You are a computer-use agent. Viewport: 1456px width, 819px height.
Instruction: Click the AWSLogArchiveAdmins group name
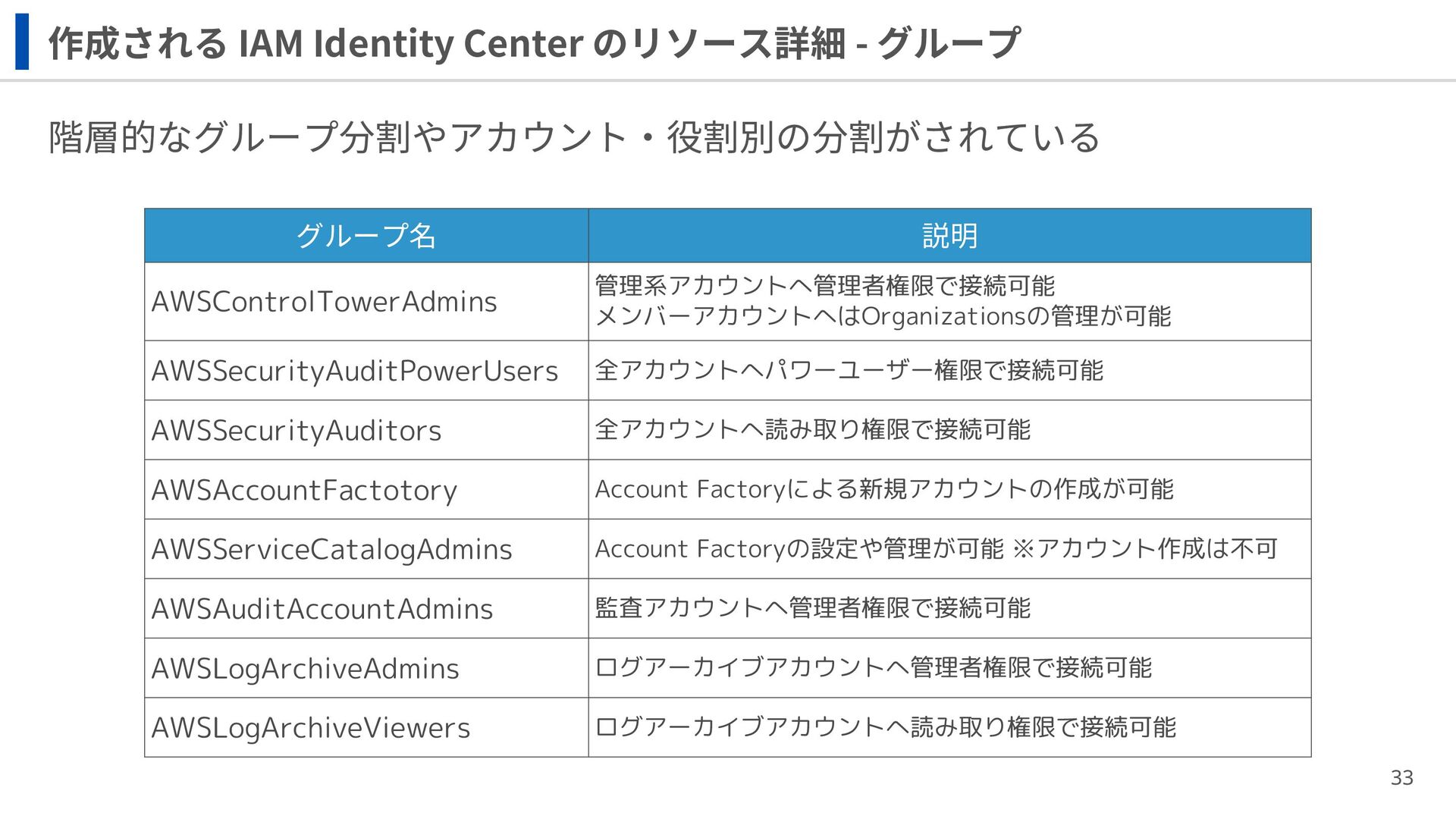coord(305,669)
